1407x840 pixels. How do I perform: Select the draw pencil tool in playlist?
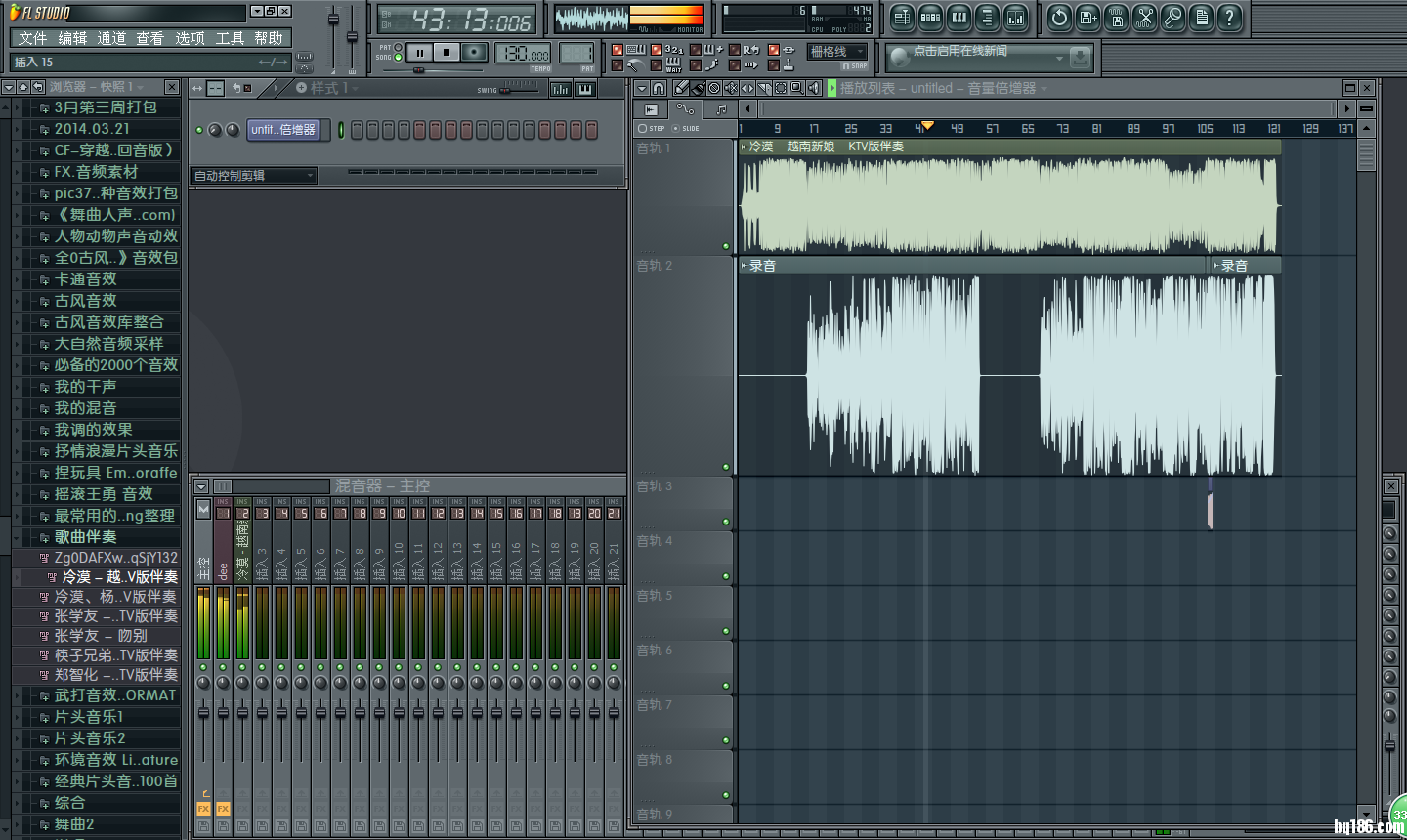682,88
